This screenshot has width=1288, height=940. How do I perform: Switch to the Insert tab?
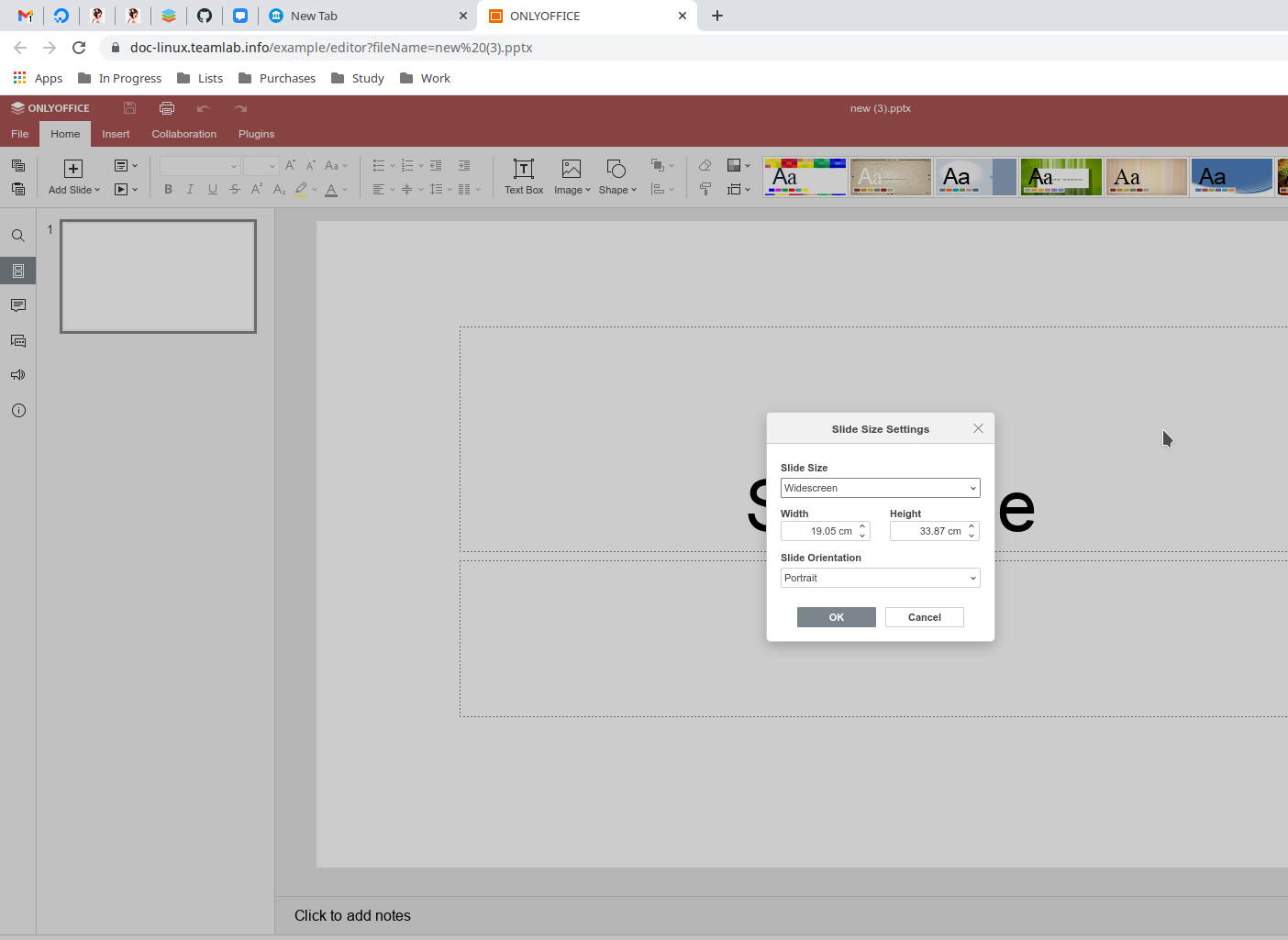[116, 134]
